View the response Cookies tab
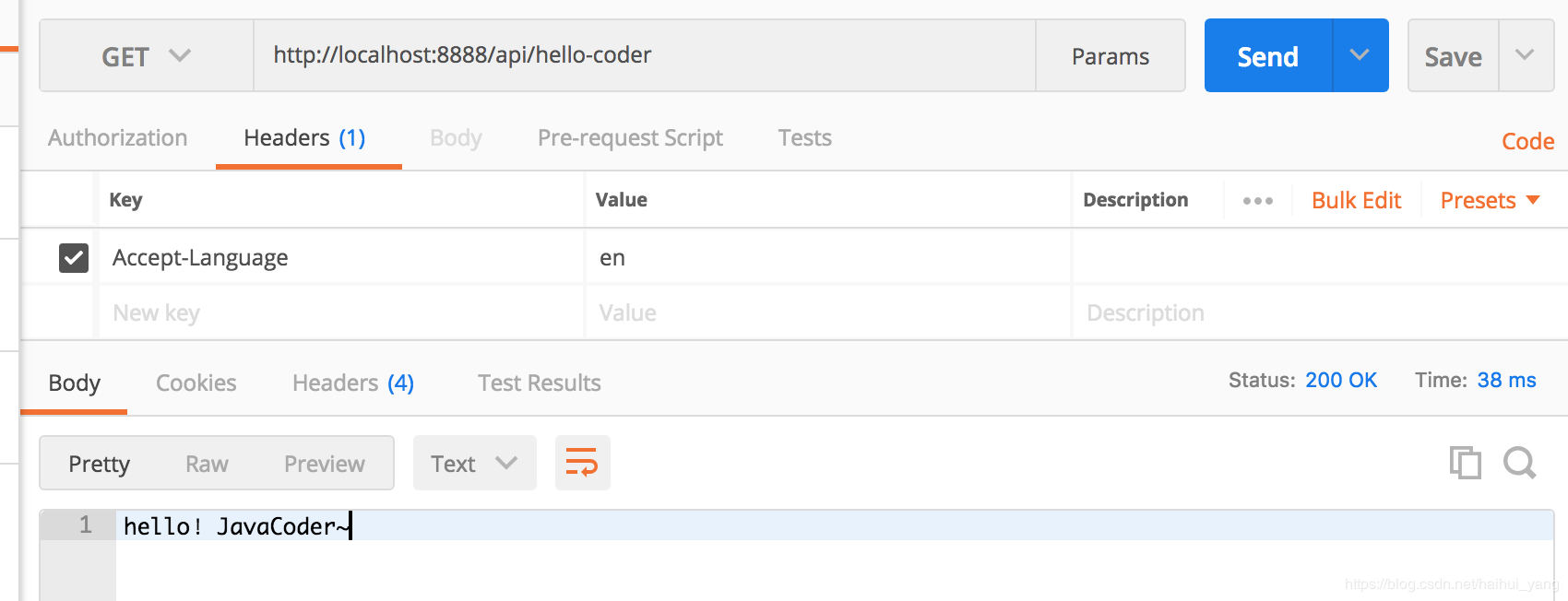The image size is (1568, 601). pos(196,383)
